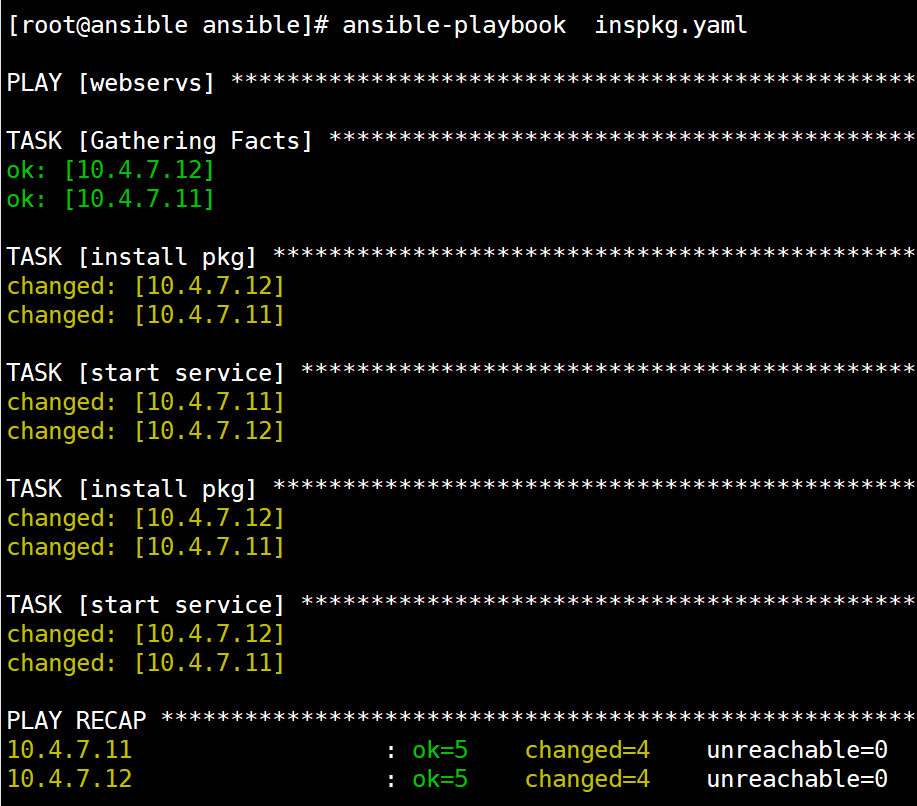Viewport: 917px width, 806px height.
Task: Click changed: [10.4.7.11] under second start service
Action: tap(146, 662)
